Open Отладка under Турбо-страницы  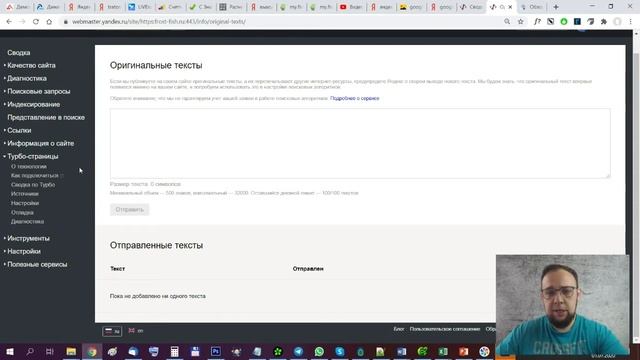[x=22, y=213]
